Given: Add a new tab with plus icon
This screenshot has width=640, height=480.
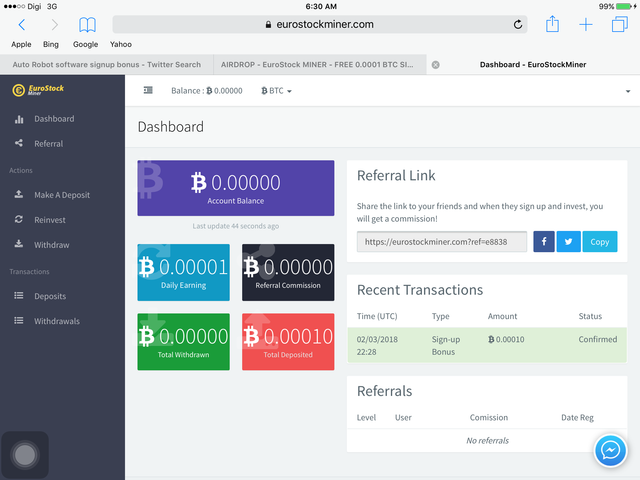Looking at the screenshot, I should [x=586, y=24].
